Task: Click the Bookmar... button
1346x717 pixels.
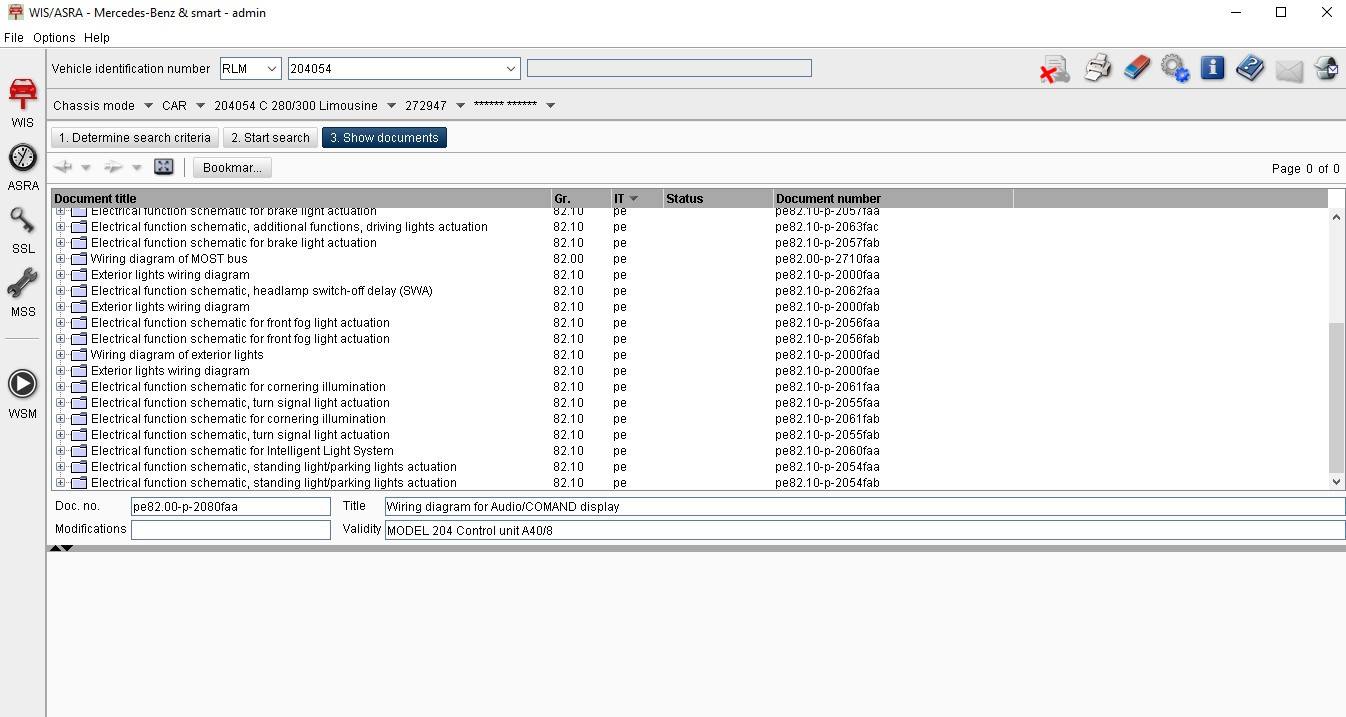Action: click(232, 168)
